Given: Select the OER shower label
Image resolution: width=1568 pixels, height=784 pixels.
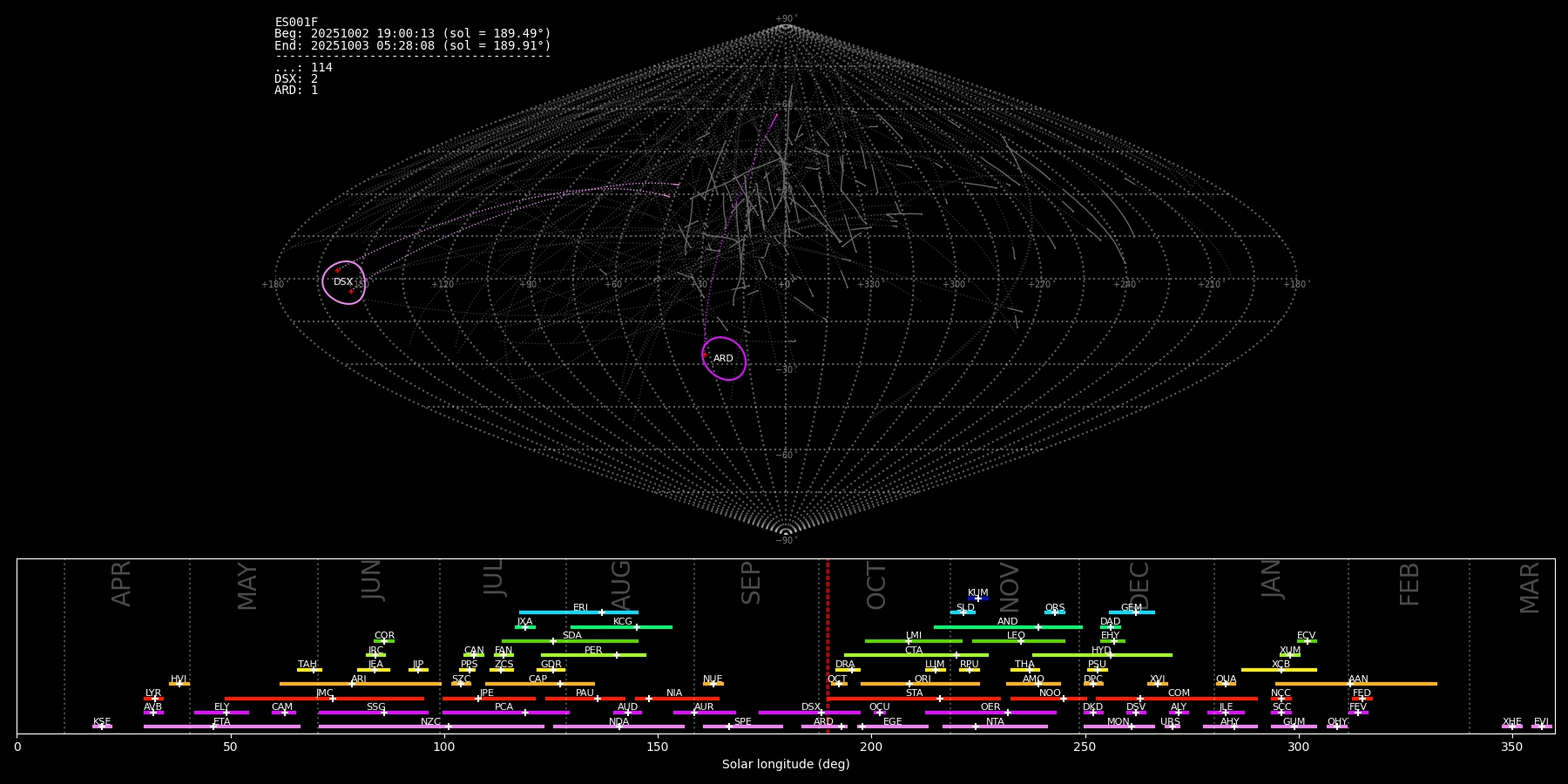Looking at the screenshot, I should click(x=990, y=707).
